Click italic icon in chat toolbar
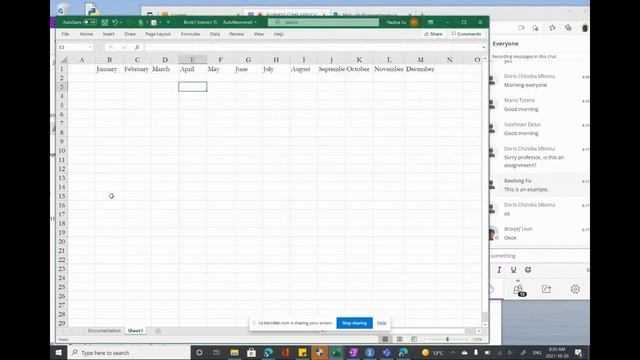The width and height of the screenshot is (640, 360). tap(499, 270)
